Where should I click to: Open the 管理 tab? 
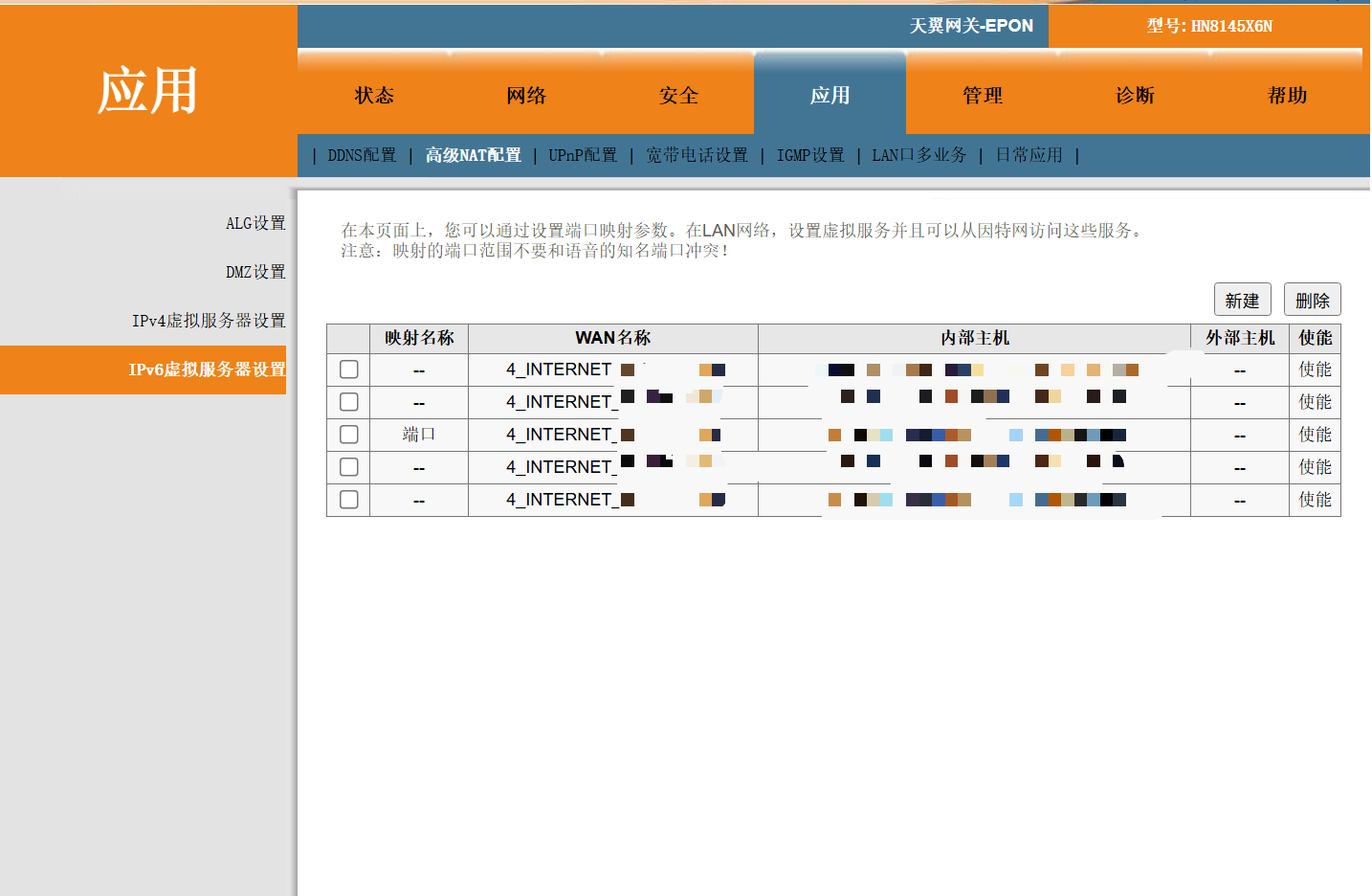[983, 96]
